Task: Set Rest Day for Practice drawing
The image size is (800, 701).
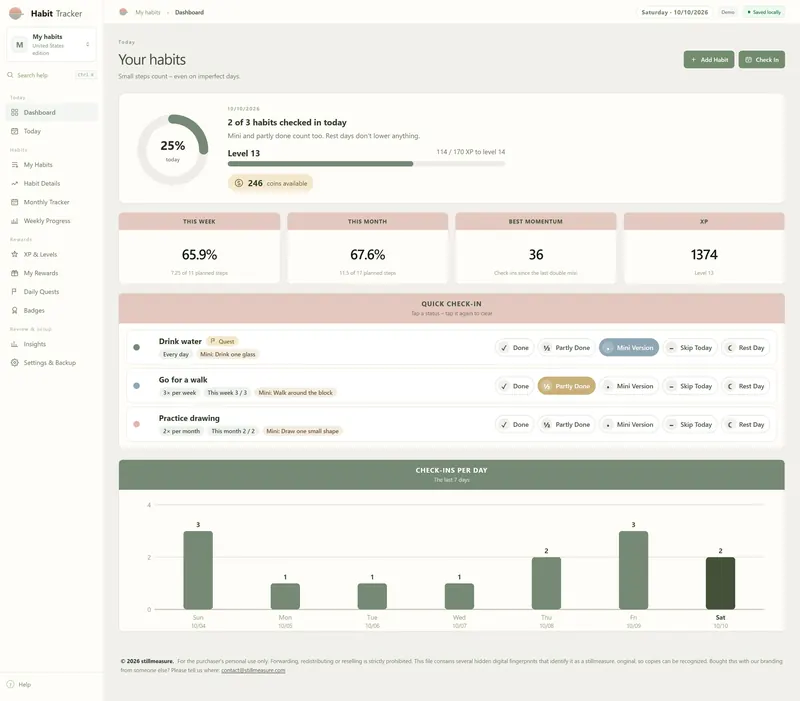Action: pos(746,424)
